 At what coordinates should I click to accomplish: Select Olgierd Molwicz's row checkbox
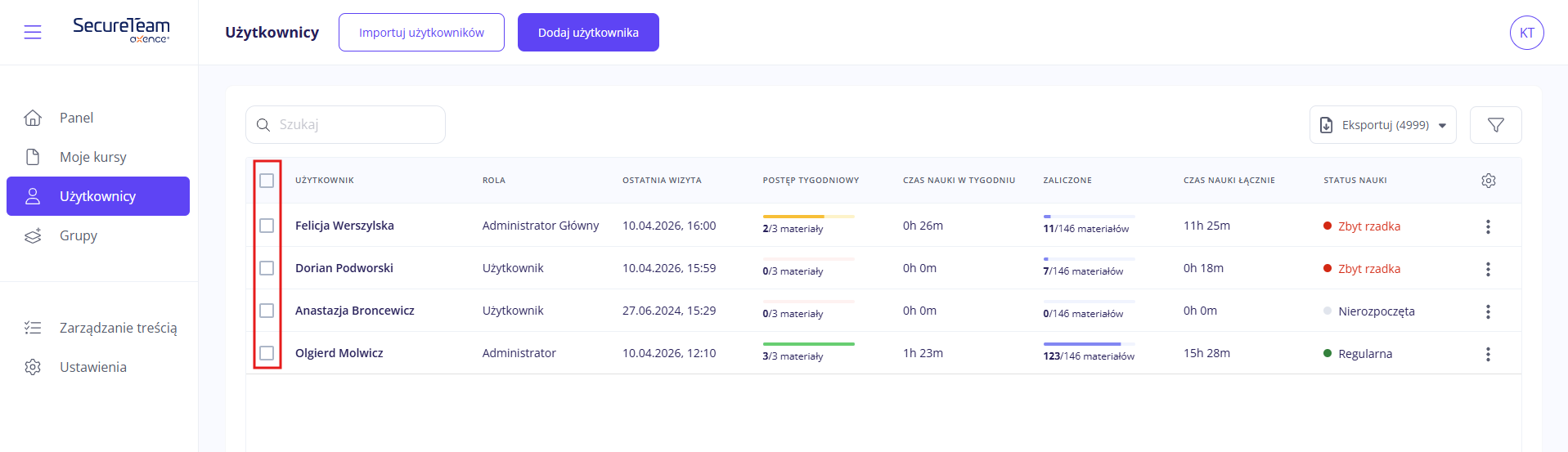267,353
